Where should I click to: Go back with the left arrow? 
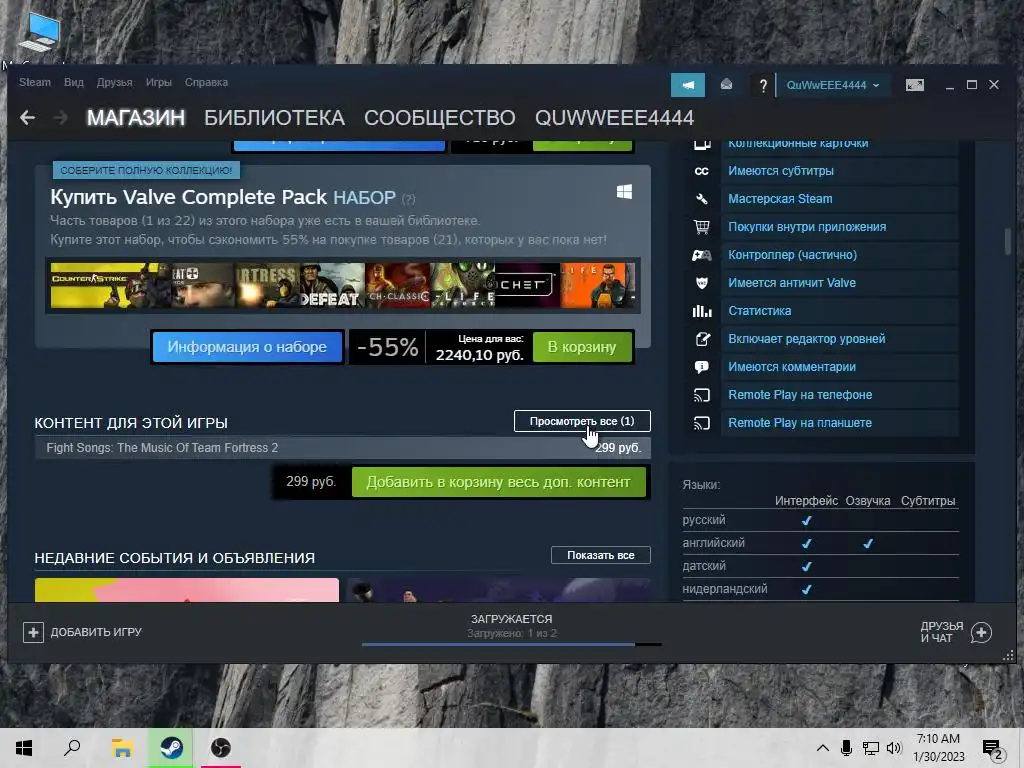point(27,118)
